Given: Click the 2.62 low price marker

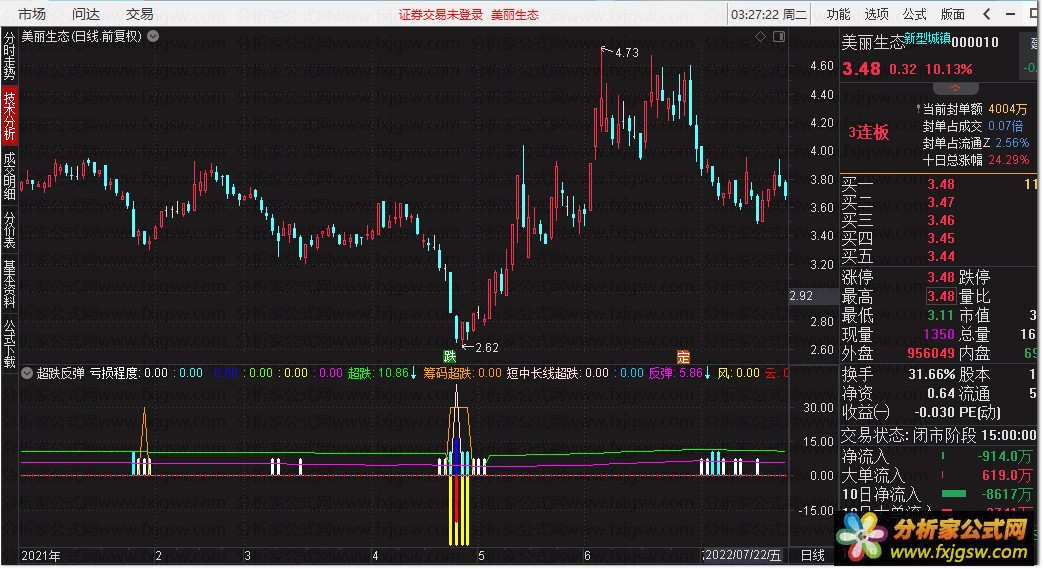Looking at the screenshot, I should 487,347.
